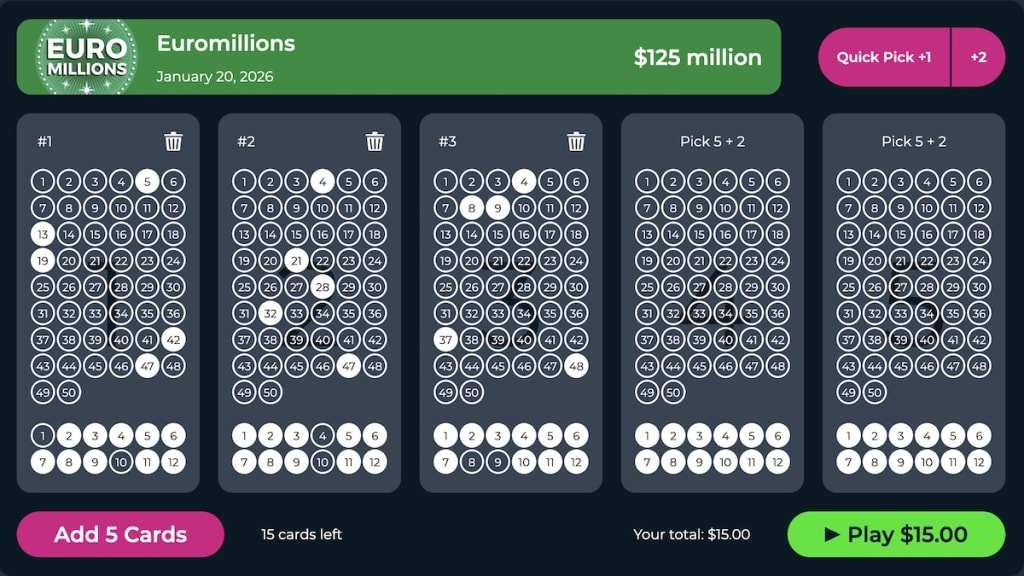The image size is (1024, 576).
Task: Deselect number 28 on card #2
Action: tap(320, 288)
